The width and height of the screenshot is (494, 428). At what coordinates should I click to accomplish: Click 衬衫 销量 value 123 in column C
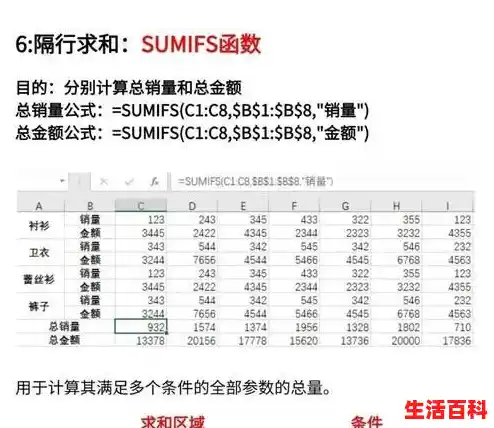(141, 219)
